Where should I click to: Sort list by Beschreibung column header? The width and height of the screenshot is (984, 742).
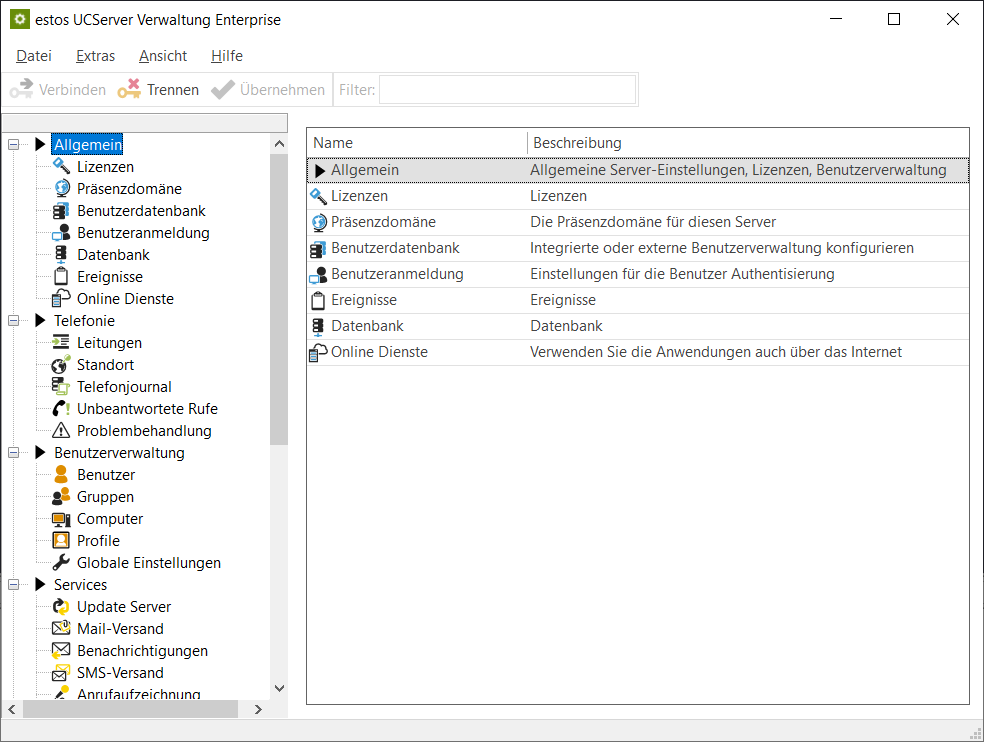[x=577, y=143]
